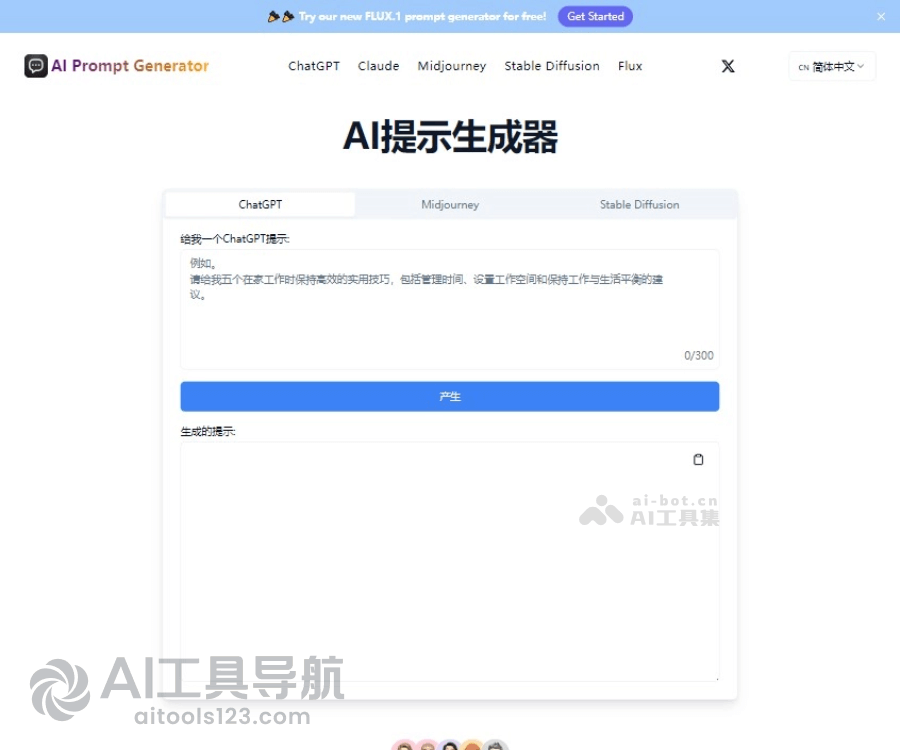Click the AI提示生成器 page heading
The width and height of the screenshot is (900, 750).
(x=450, y=137)
